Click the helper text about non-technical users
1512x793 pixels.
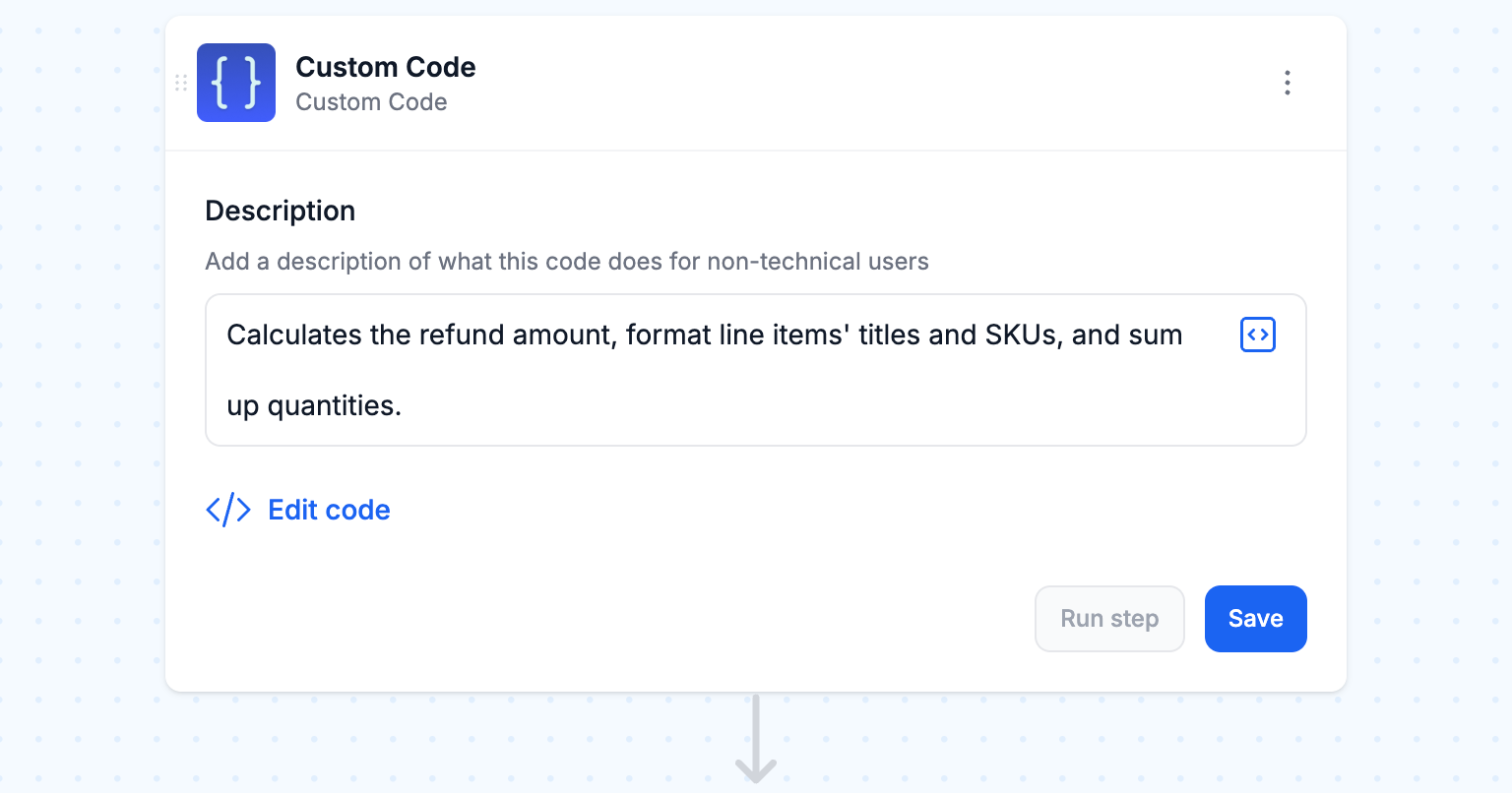tap(566, 262)
